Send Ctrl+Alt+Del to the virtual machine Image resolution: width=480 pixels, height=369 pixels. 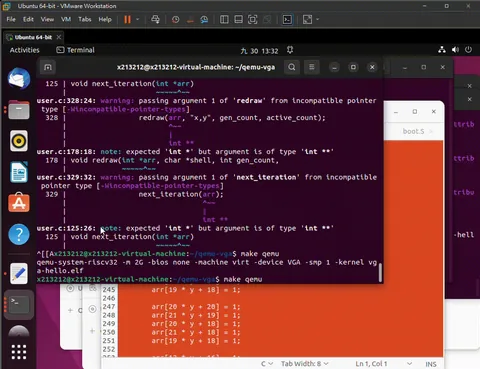click(155, 20)
